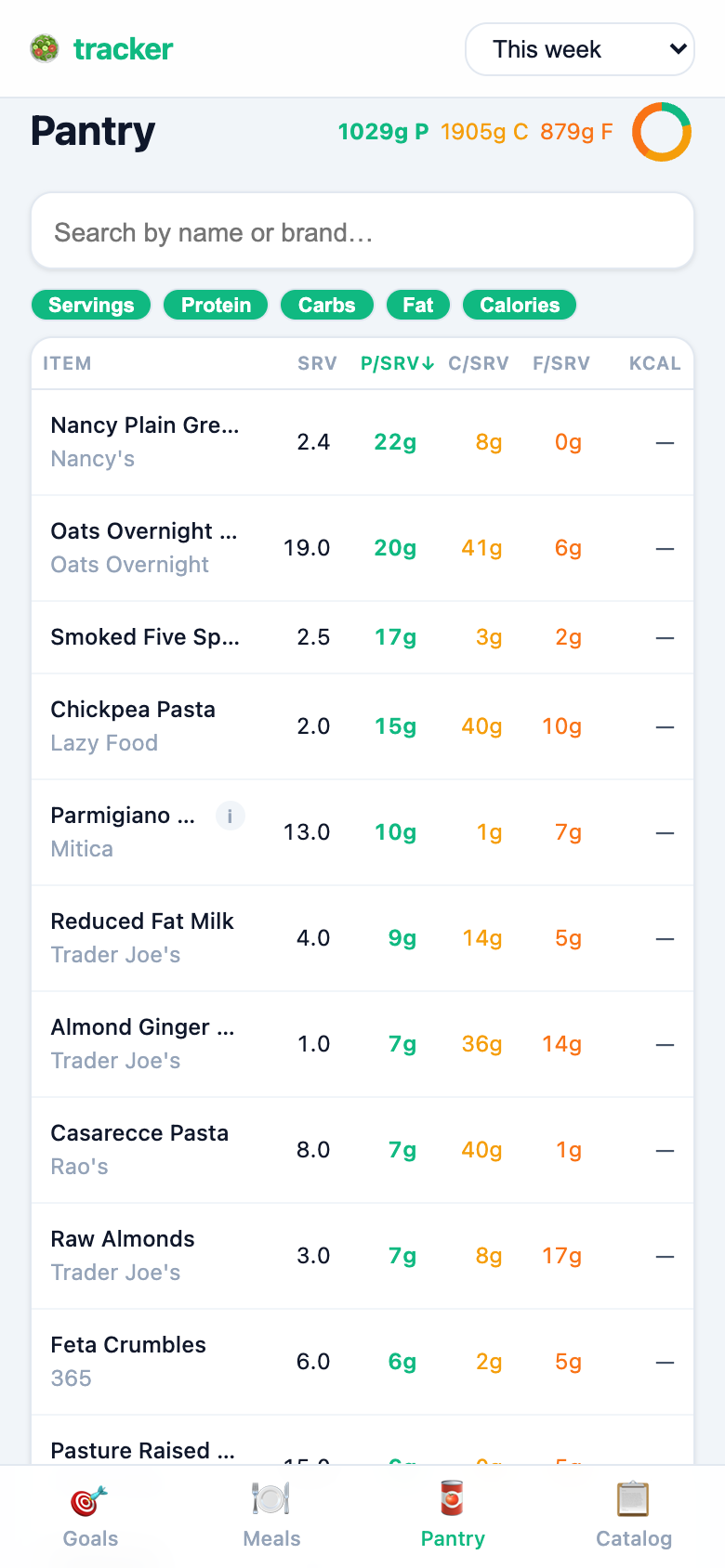This screenshot has width=725, height=1568.
Task: Open the Catalog clipboard icon
Action: (633, 1499)
